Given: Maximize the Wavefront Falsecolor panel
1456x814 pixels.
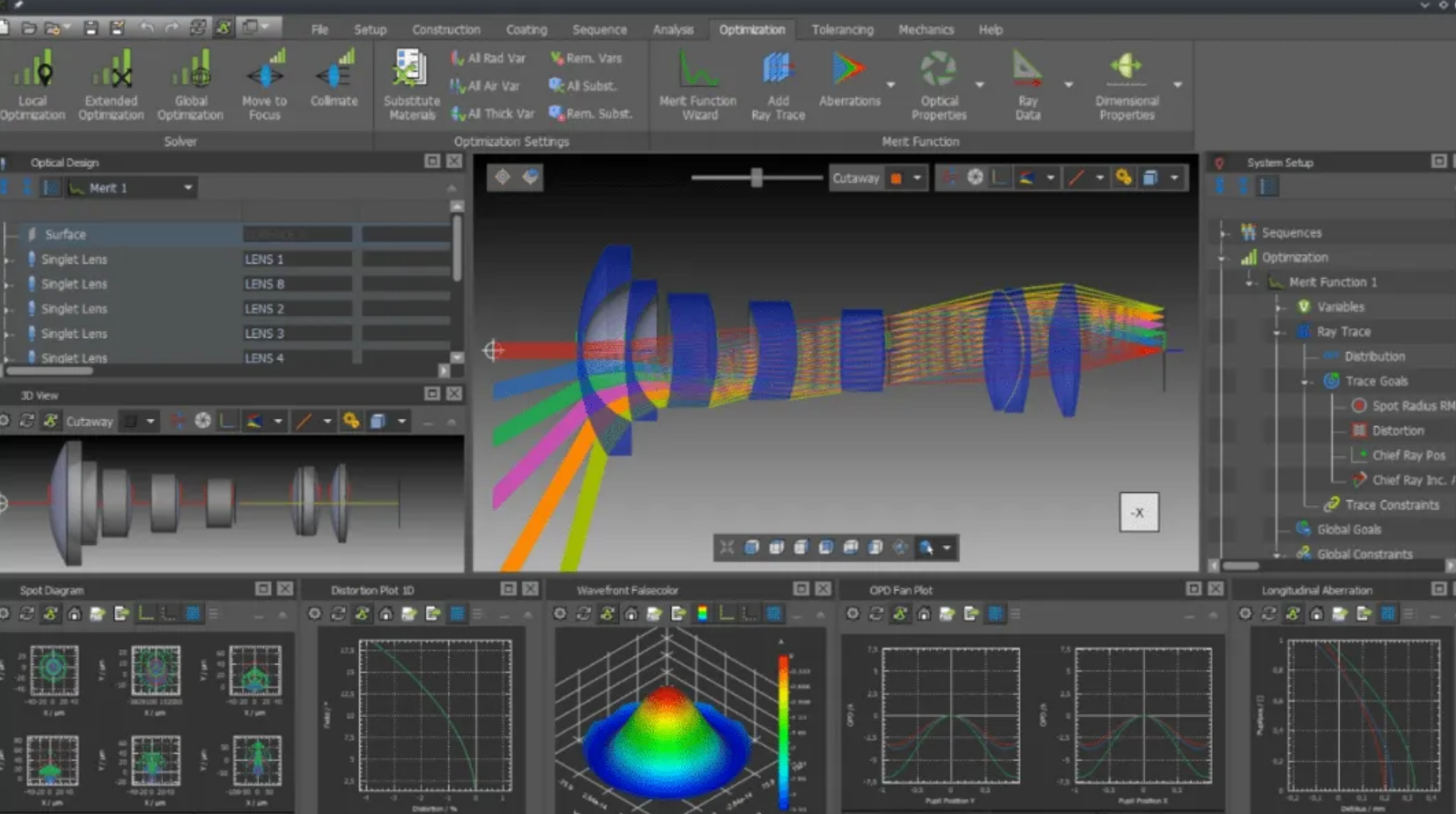Looking at the screenshot, I should (801, 589).
